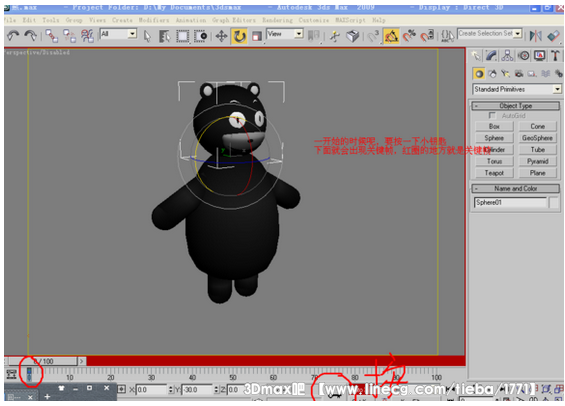The width and height of the screenshot is (565, 406).
Task: Activate the Select and Move tool
Action: [x=221, y=36]
